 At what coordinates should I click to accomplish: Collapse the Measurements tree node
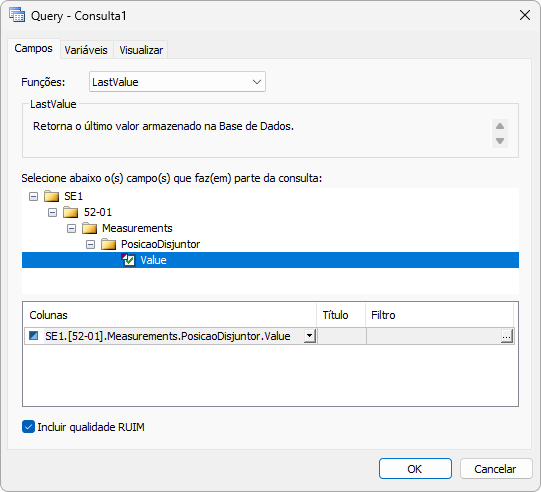[x=71, y=228]
